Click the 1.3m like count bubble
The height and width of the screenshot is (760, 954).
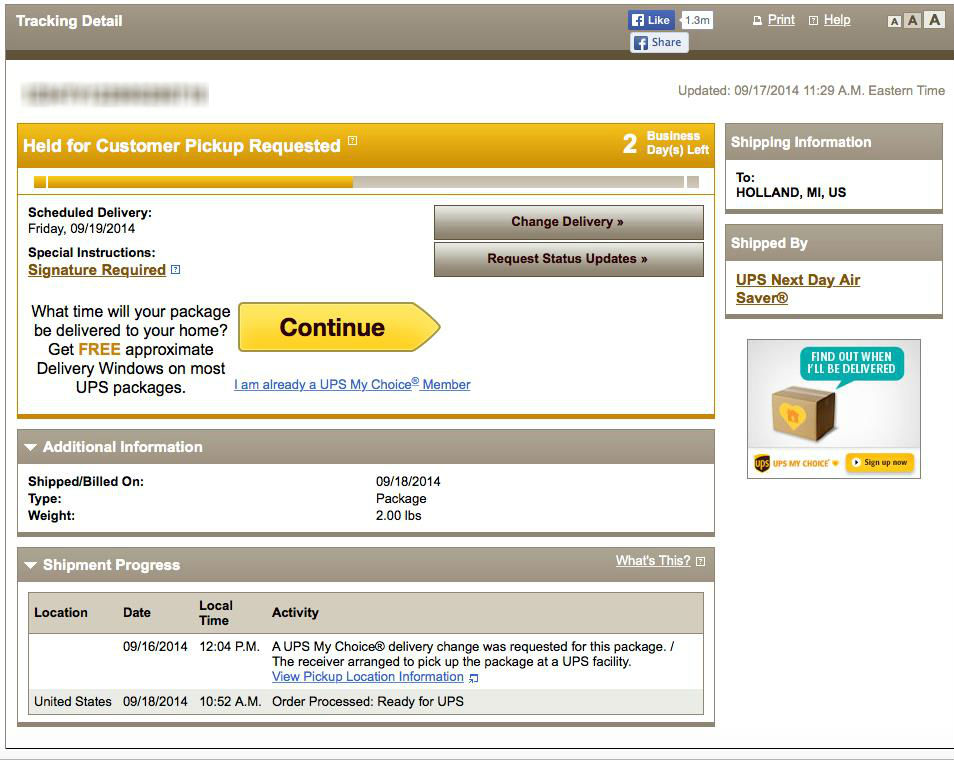point(697,20)
